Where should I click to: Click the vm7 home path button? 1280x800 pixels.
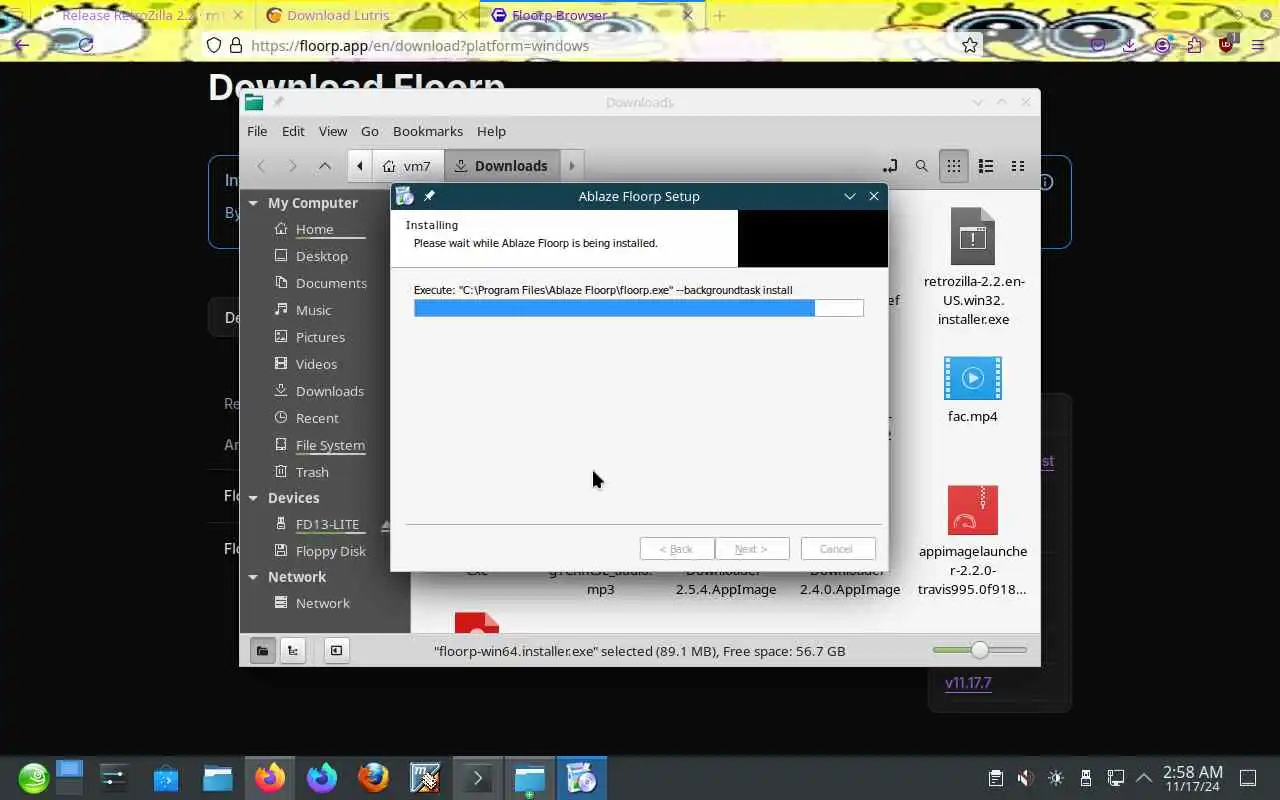[407, 166]
